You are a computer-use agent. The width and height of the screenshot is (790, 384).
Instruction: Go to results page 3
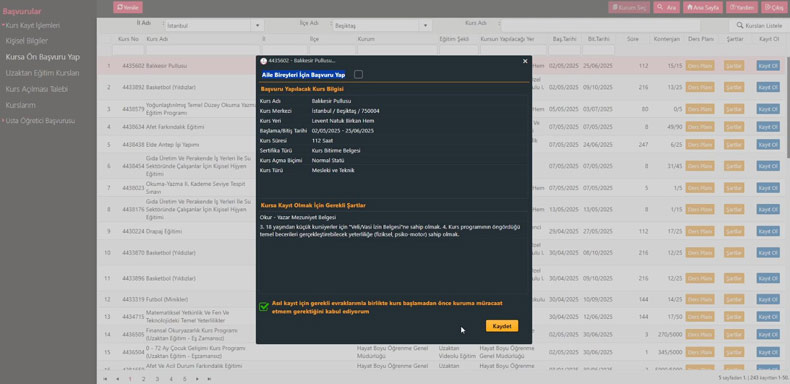tap(157, 378)
